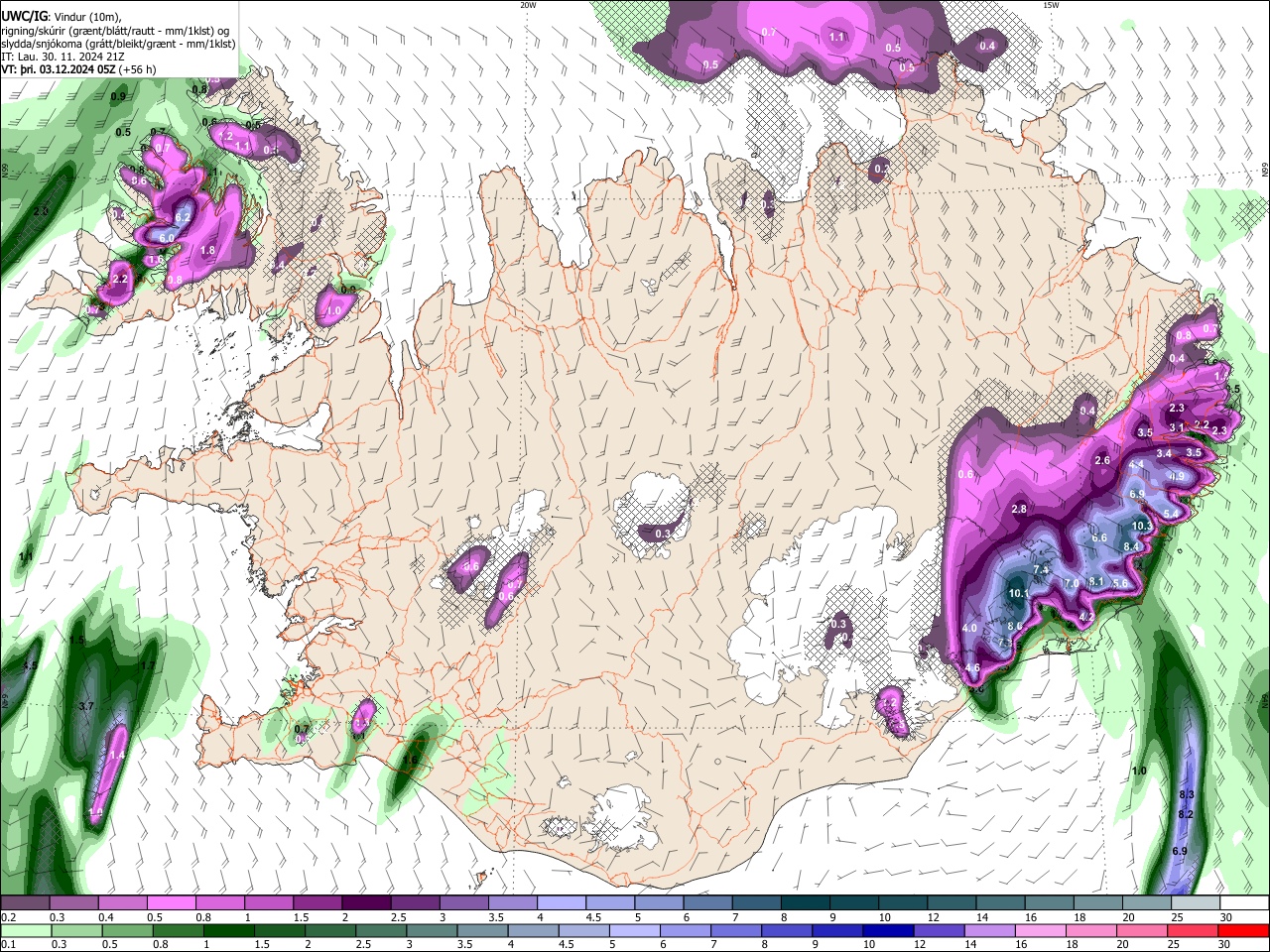This screenshot has height=952, width=1270.
Task: Click the 3.1 value in the east fjords
Action: coord(1178,427)
